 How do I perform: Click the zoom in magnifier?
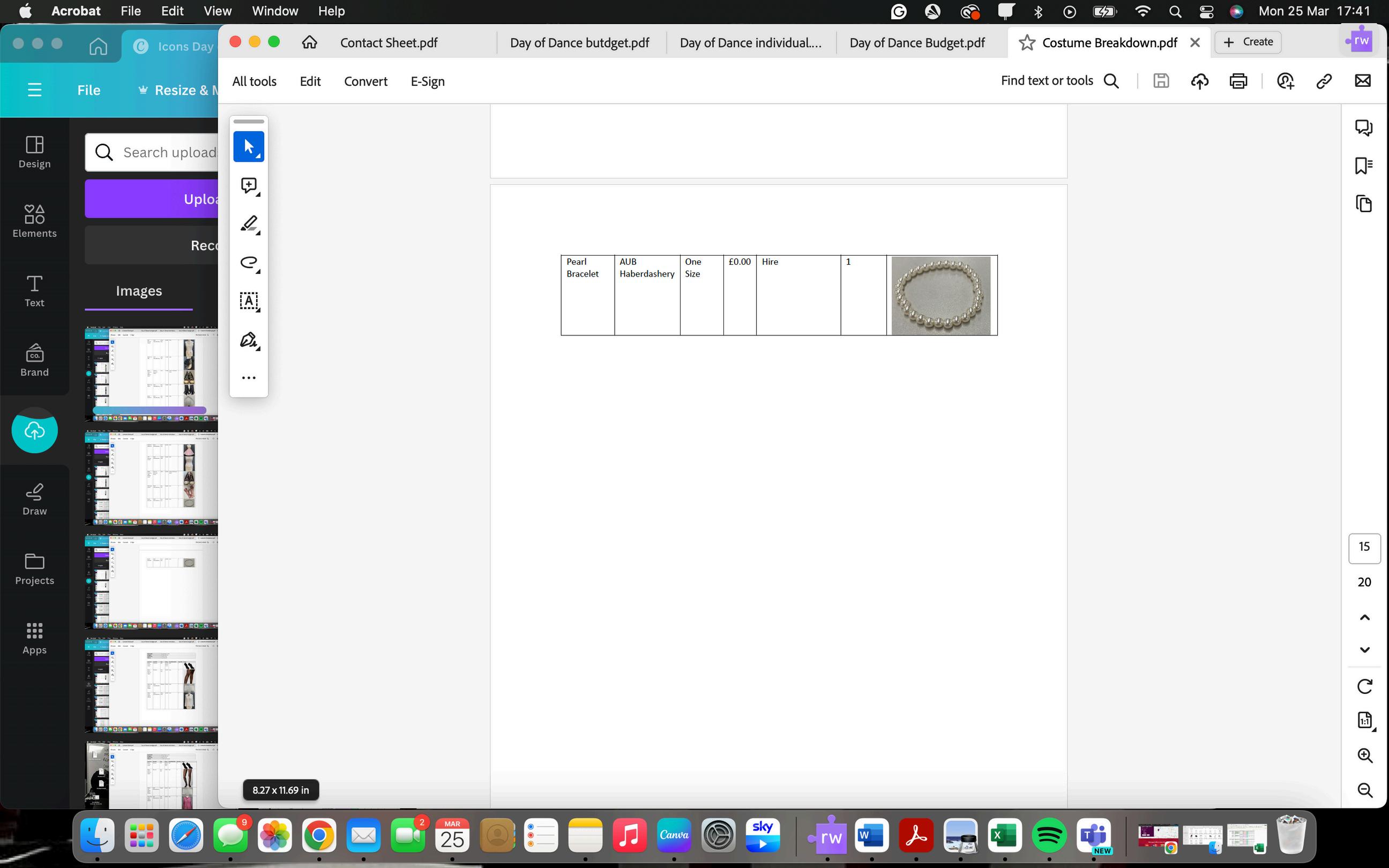pos(1364,755)
